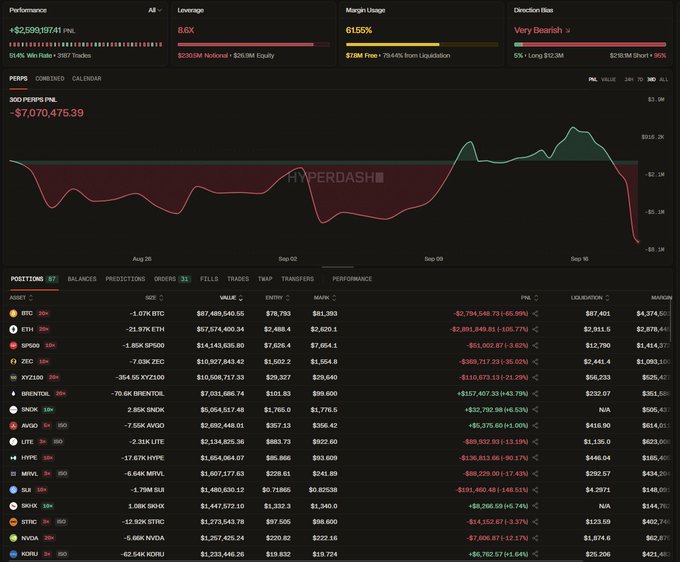Share the BRENTOIL position PNL
This screenshot has width=680, height=562.
tap(536, 394)
